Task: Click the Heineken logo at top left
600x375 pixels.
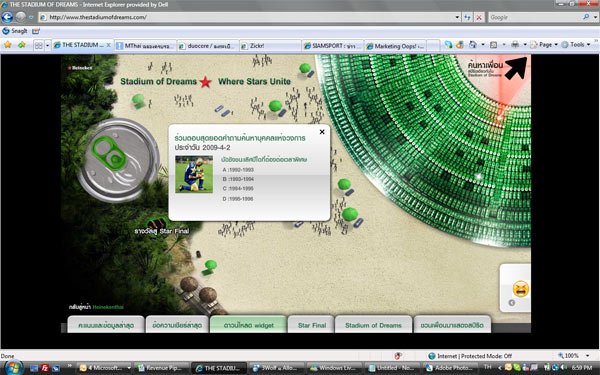Action: tap(80, 68)
